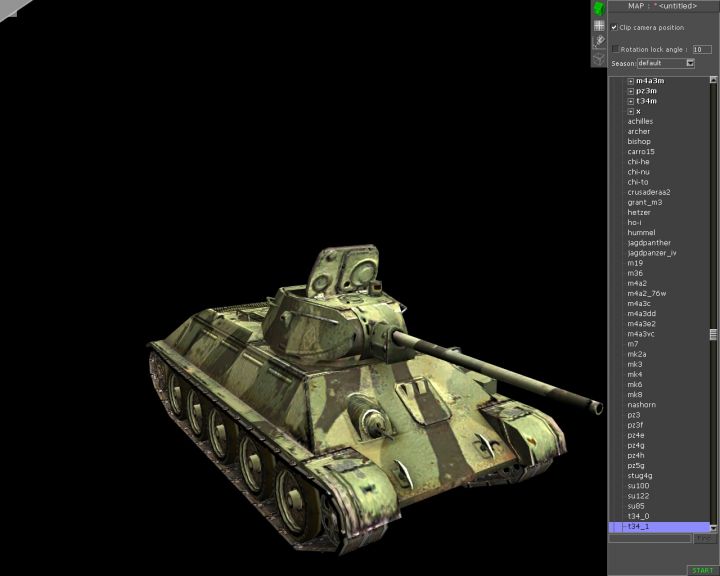This screenshot has height=576, width=720.
Task: Select jagdpanther in the entity list
Action: 649,243
